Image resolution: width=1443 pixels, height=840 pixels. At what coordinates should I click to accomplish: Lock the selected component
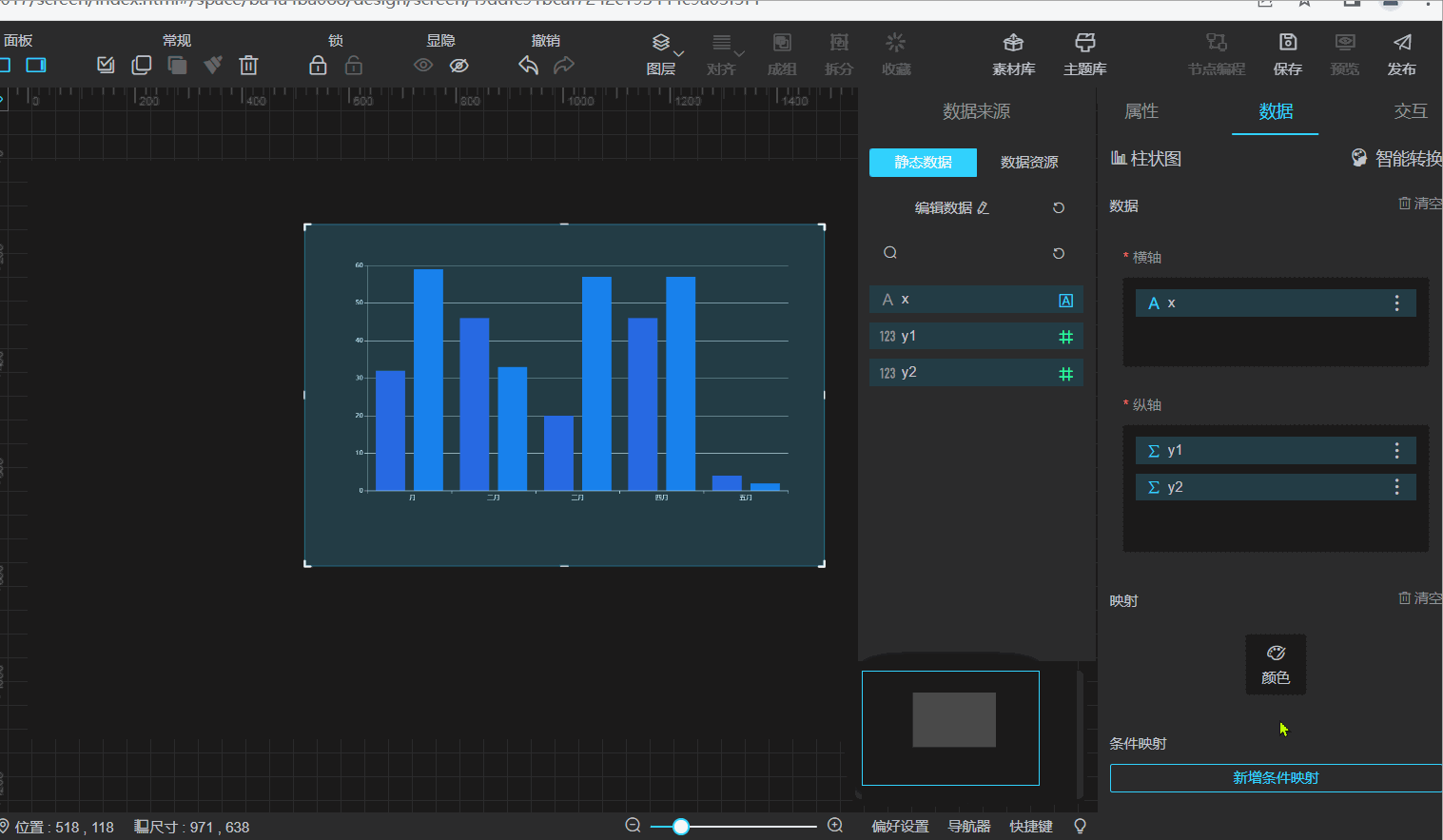click(318, 66)
